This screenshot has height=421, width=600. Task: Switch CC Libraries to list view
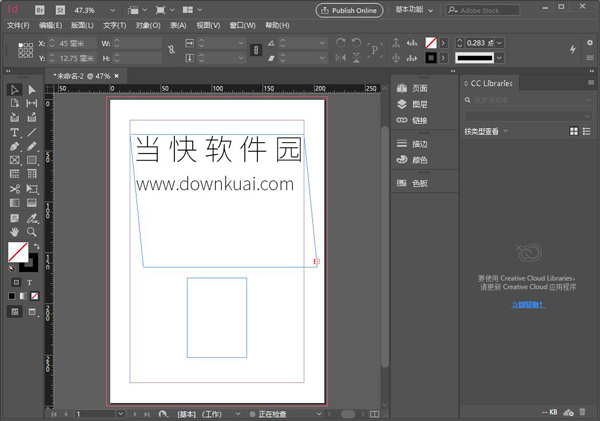[586, 131]
